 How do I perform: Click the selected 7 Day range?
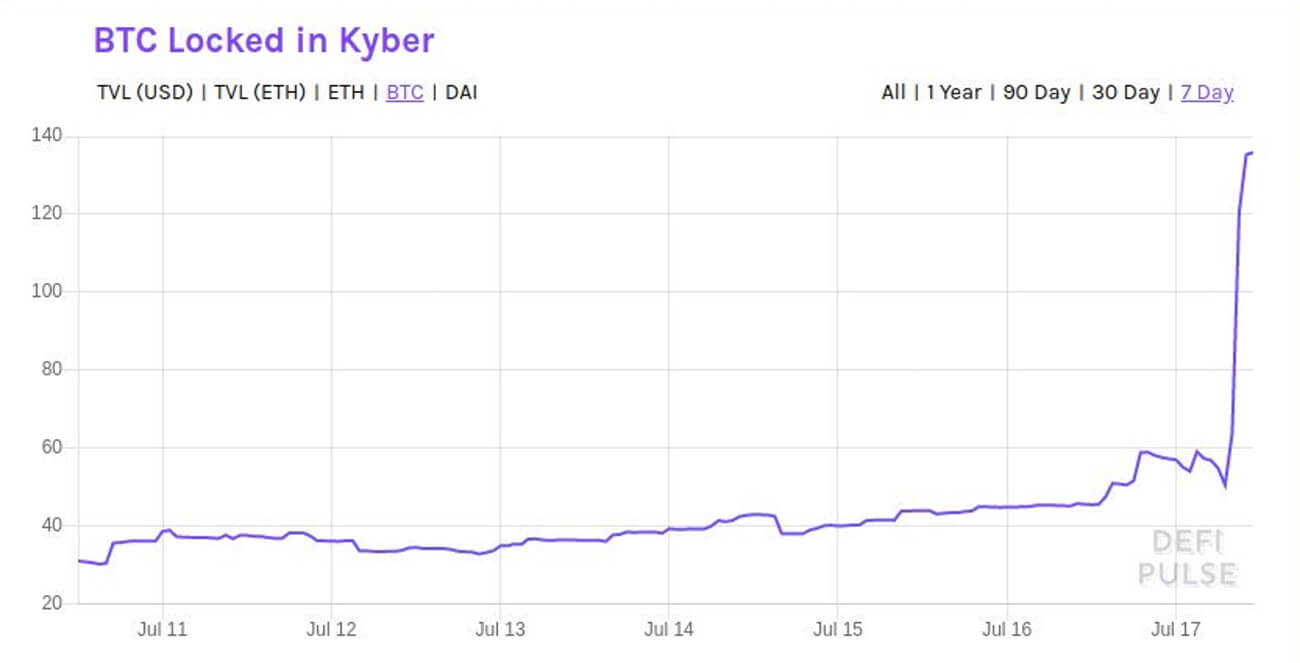pyautogui.click(x=1207, y=92)
